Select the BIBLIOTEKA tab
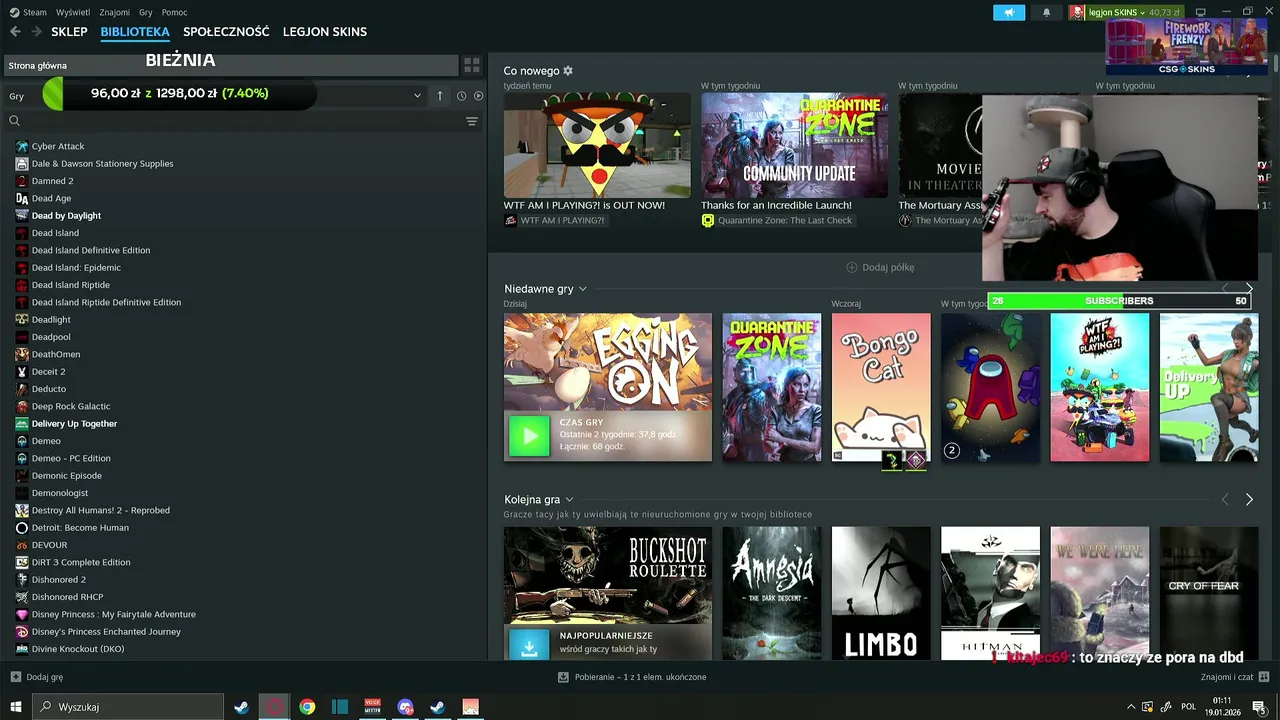 point(135,32)
